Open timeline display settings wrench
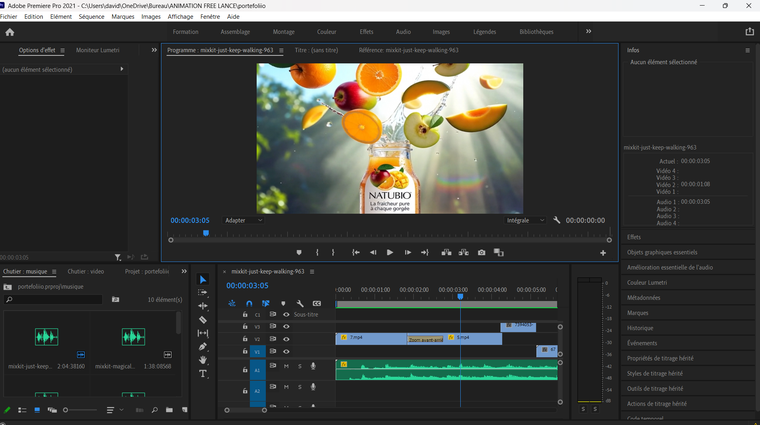Viewport: 760px width, 425px height. [x=300, y=303]
